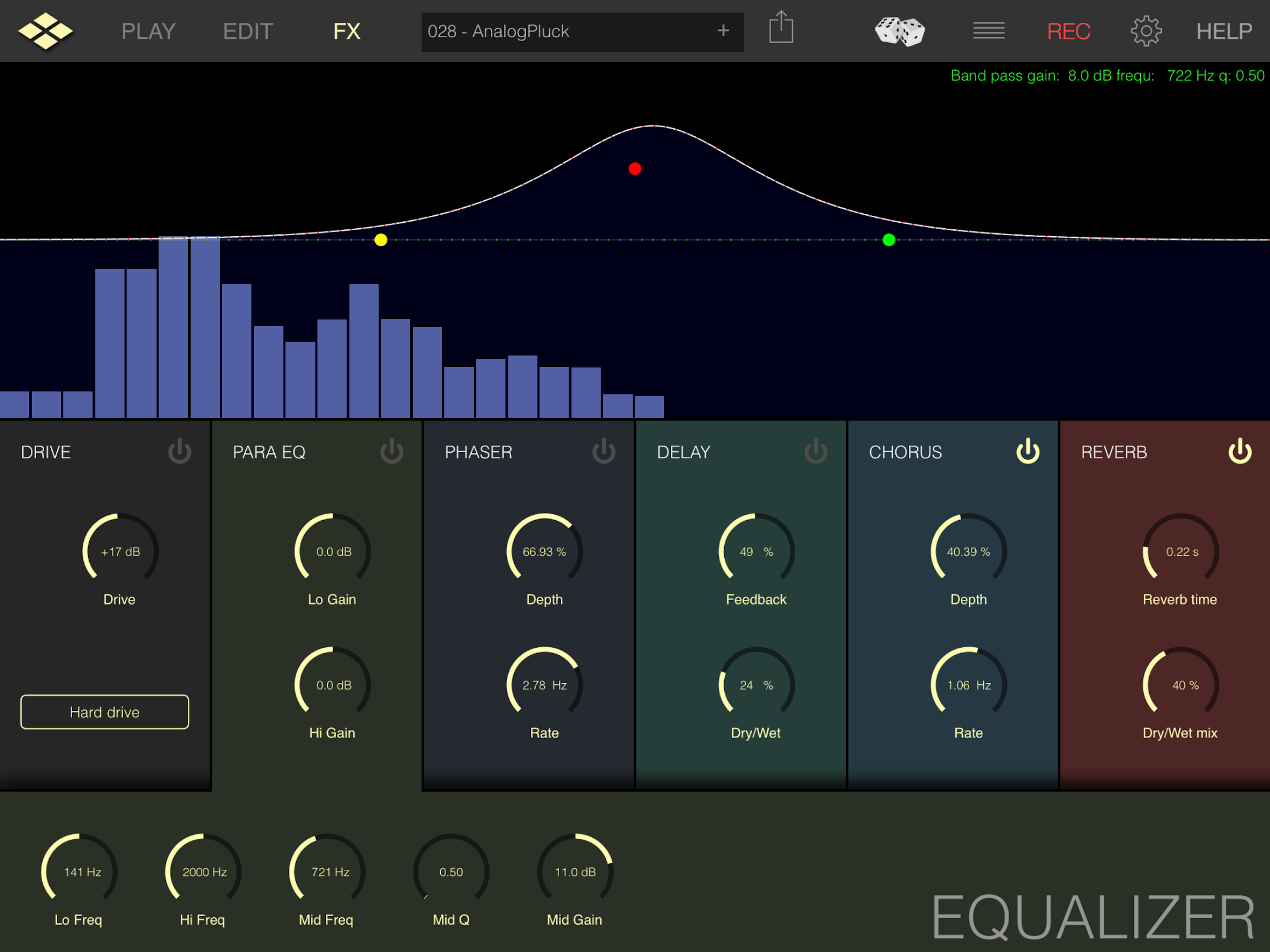1270x952 pixels.
Task: Click the yellow low band EQ dot
Action: point(381,240)
